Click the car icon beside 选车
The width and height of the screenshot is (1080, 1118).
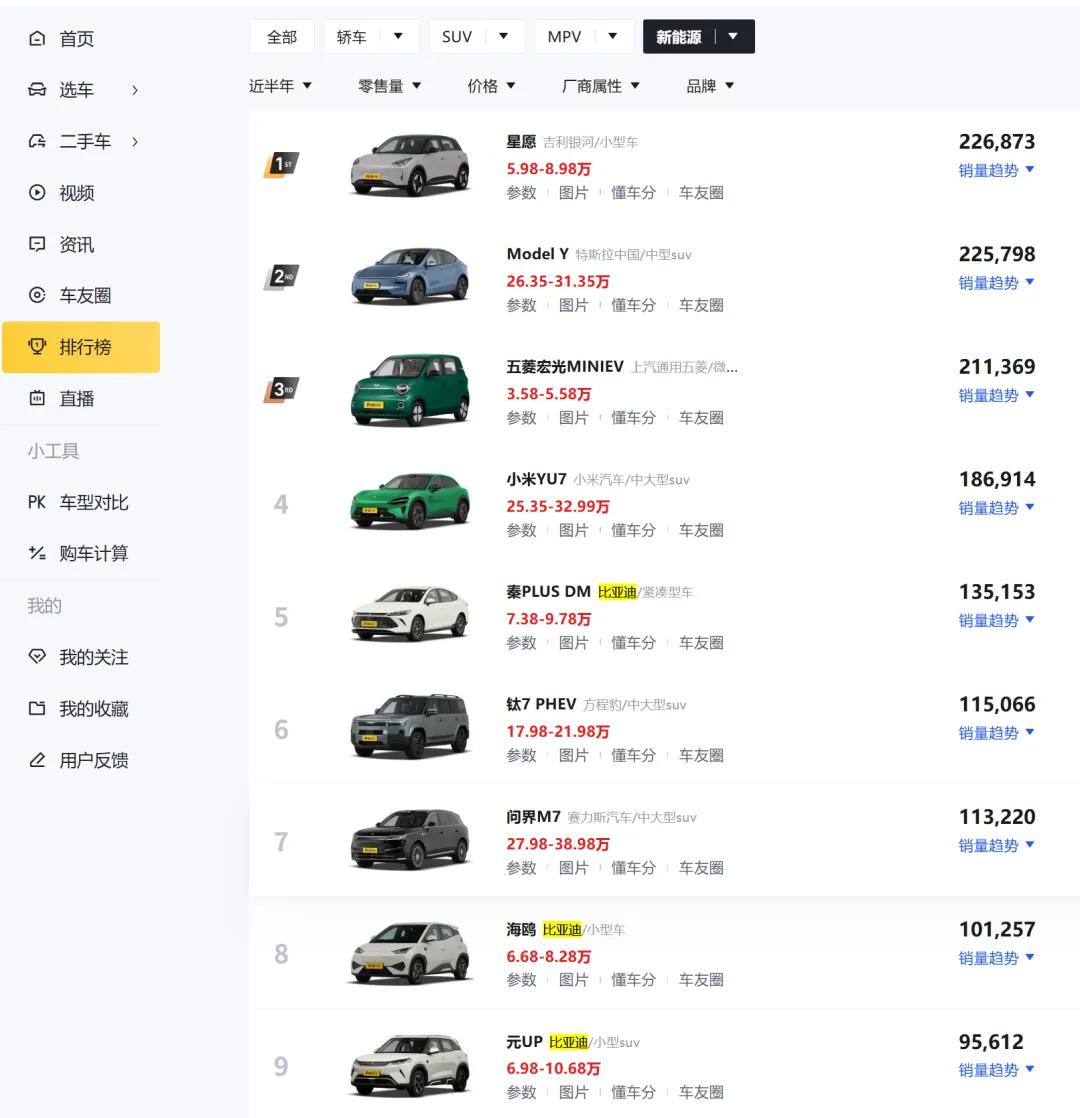click(x=37, y=90)
